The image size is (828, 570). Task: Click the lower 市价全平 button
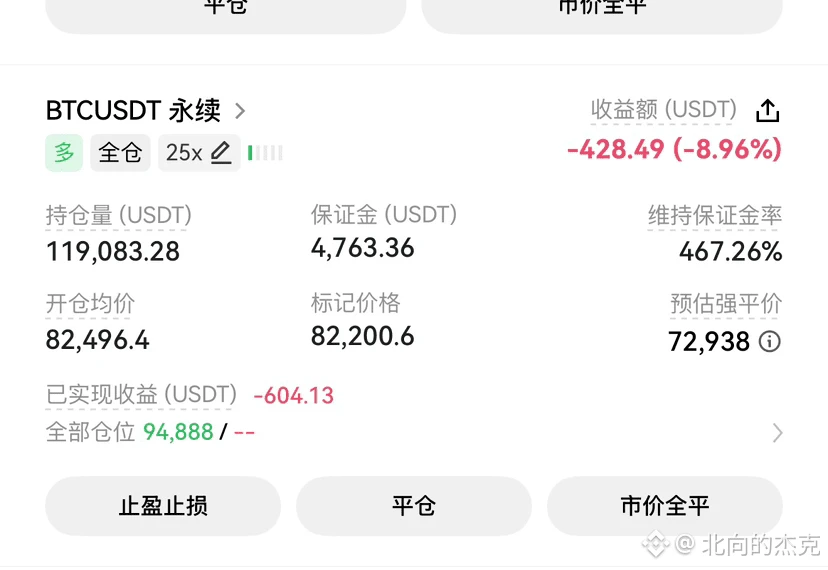click(664, 506)
